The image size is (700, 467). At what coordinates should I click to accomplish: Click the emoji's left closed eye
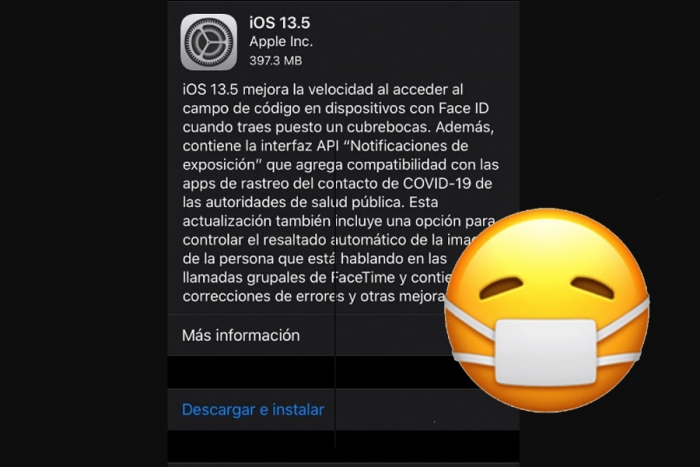tap(500, 288)
